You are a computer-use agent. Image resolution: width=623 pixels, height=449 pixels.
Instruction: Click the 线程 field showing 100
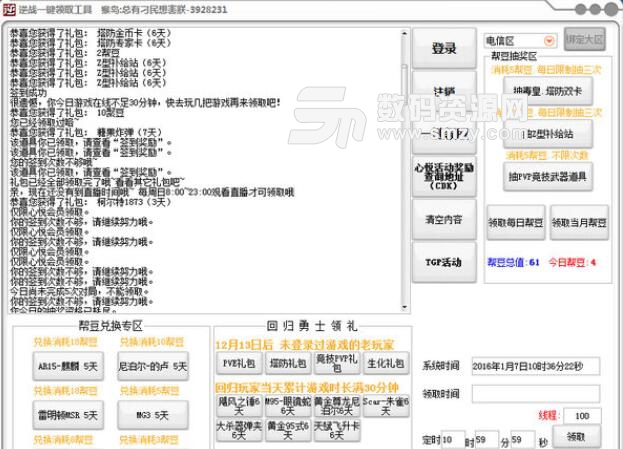tap(582, 416)
